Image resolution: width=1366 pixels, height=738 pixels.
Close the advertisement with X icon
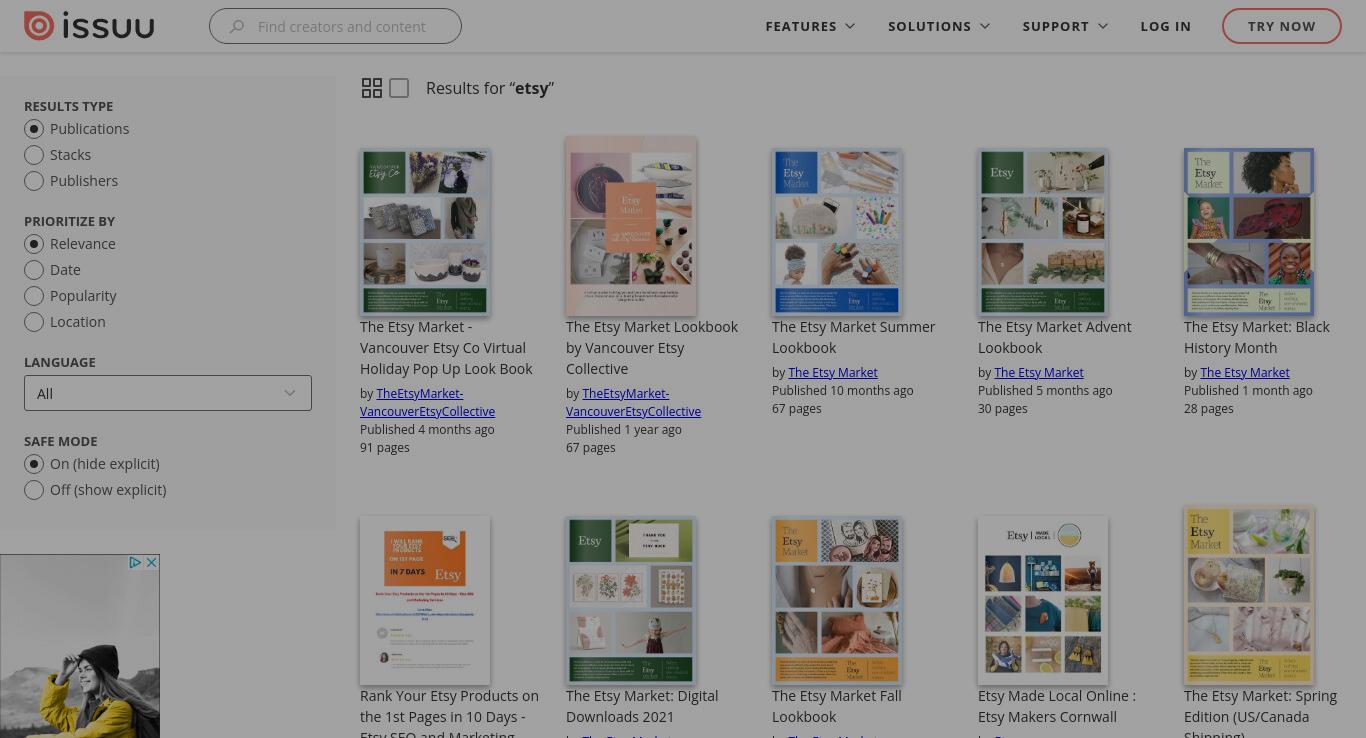[x=151, y=563]
